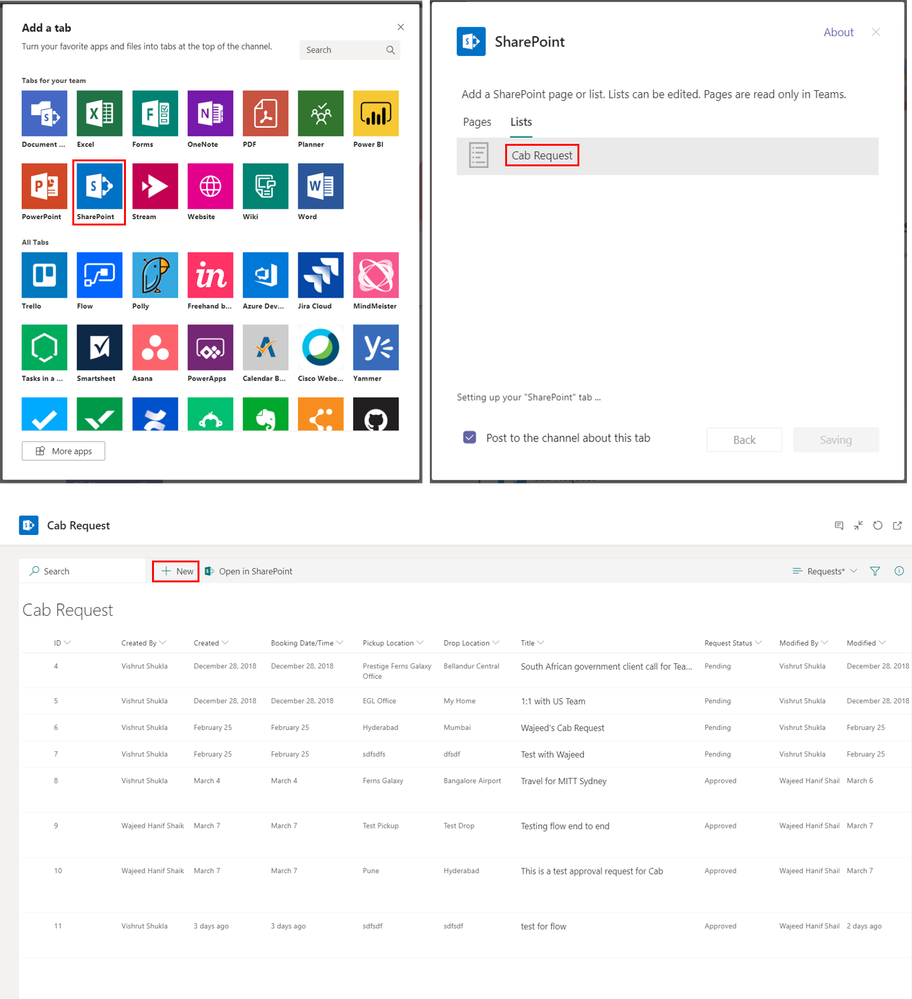This screenshot has height=999, width=912.
Task: Pick the MindMeister app tile
Action: click(376, 275)
